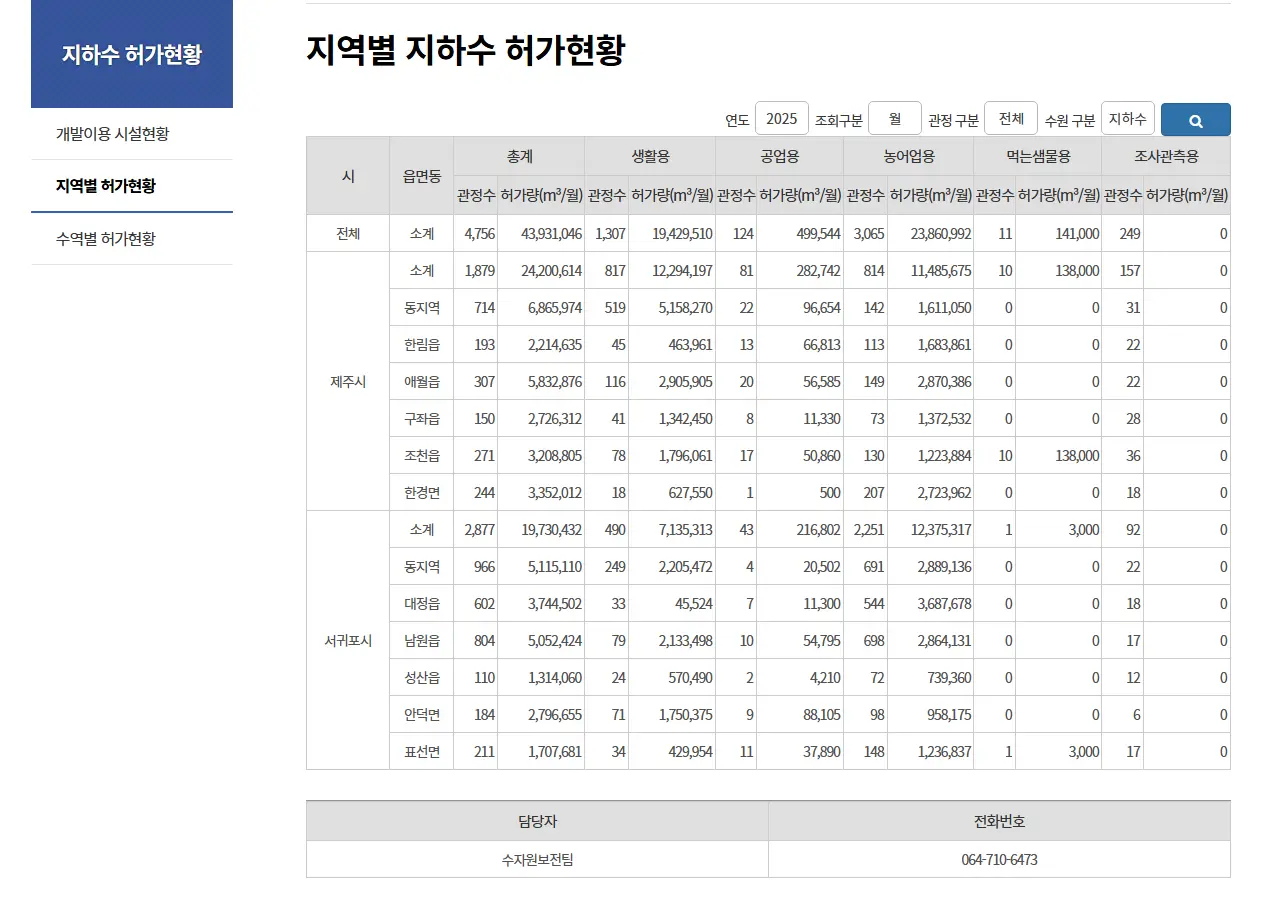The height and width of the screenshot is (897, 1262).
Task: Click the 전화번호 header cell
Action: click(1000, 822)
